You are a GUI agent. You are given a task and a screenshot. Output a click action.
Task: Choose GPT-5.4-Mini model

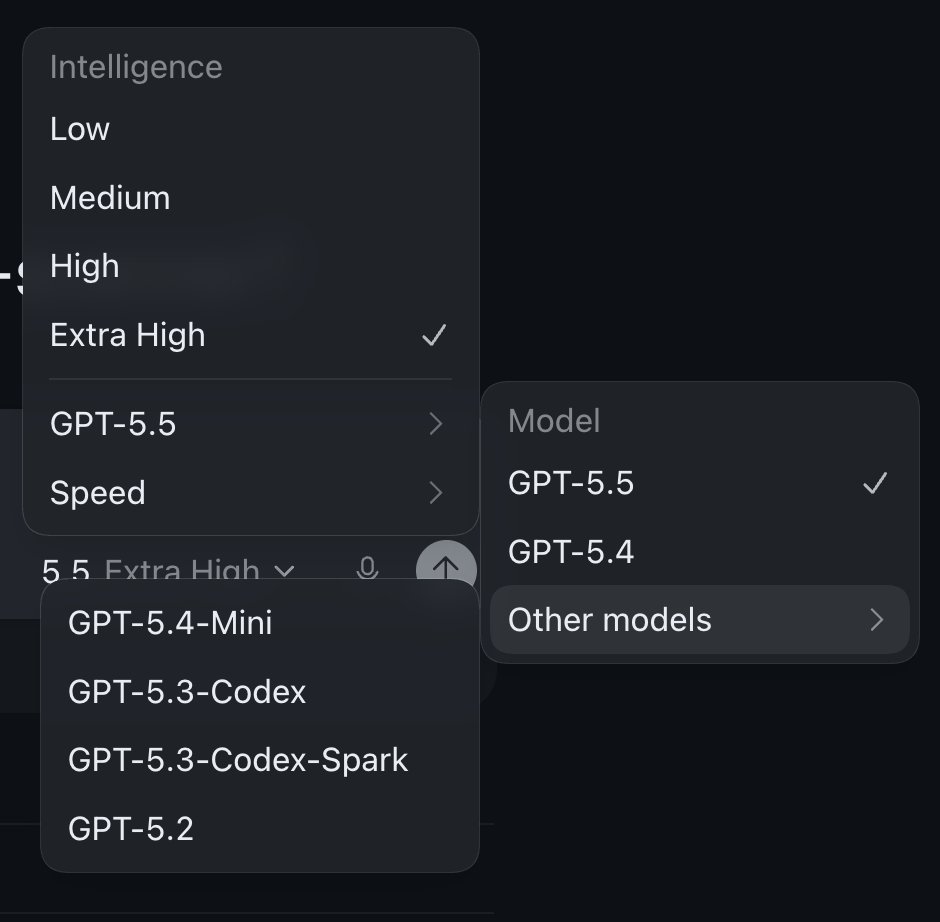260,623
